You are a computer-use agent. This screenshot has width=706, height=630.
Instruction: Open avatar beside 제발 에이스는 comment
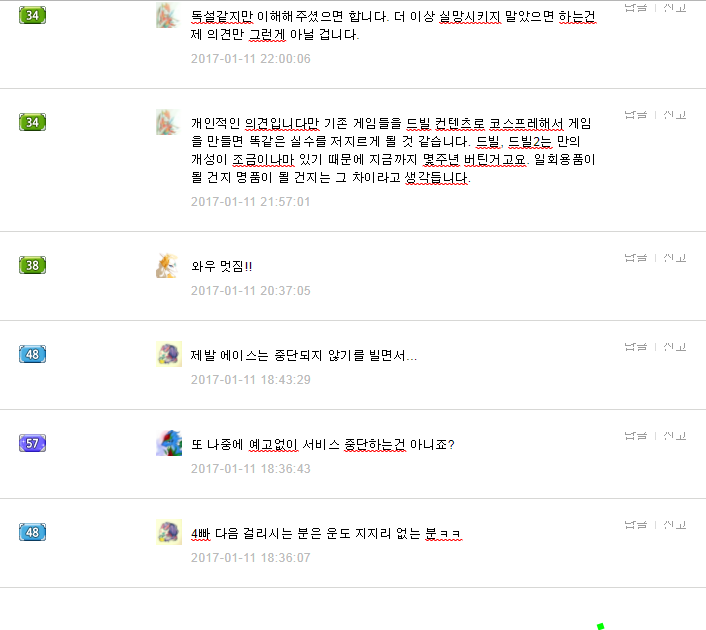coord(169,354)
